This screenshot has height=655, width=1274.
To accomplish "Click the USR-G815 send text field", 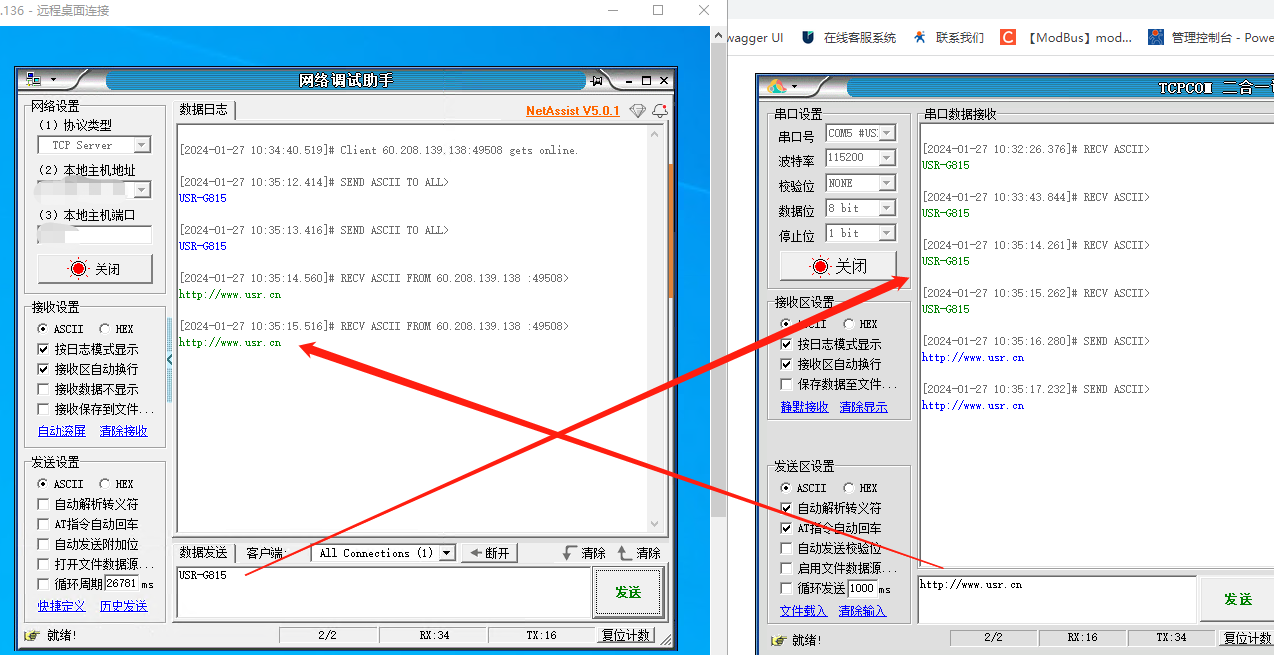I will tap(380, 592).
